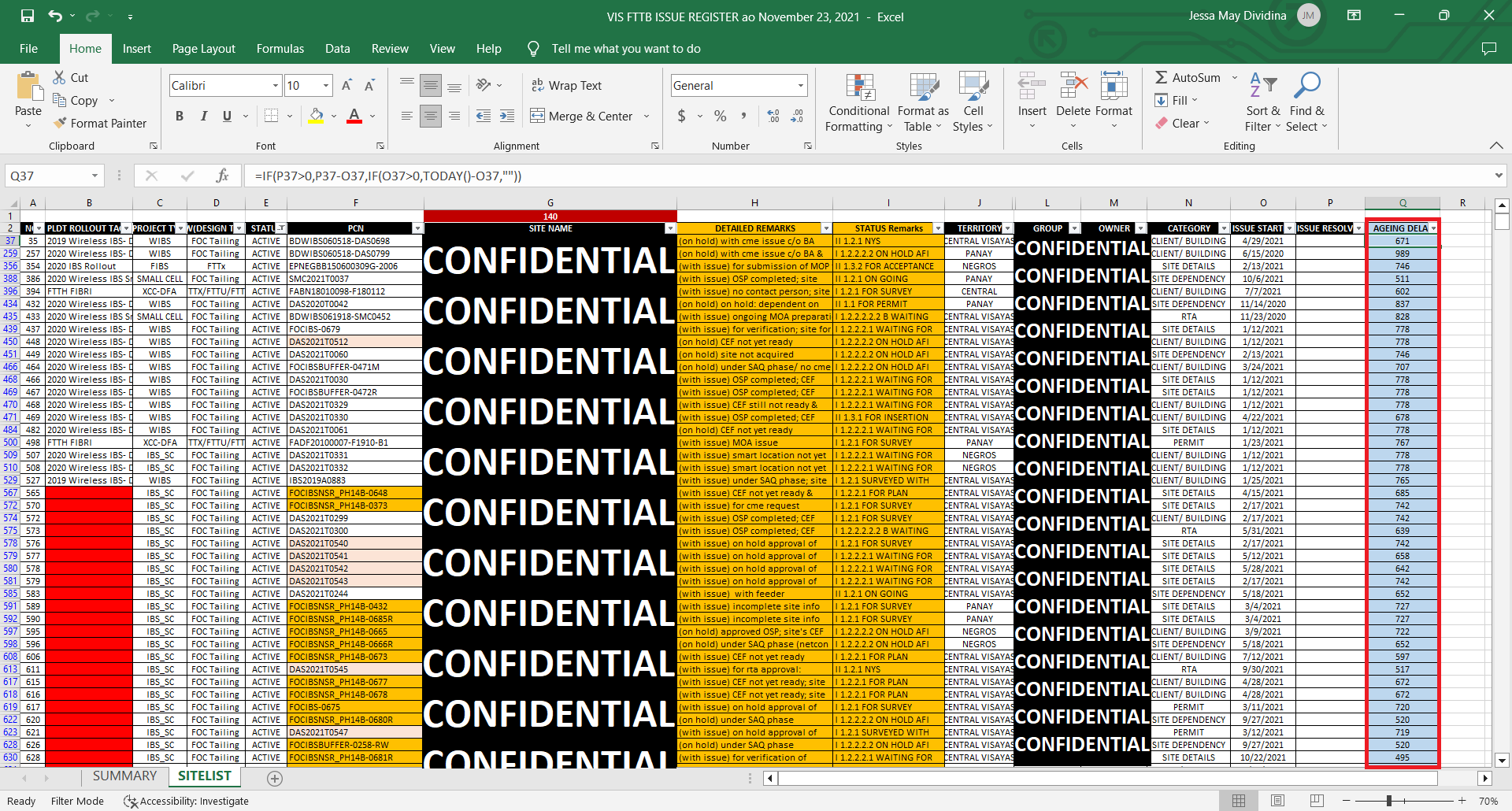The image size is (1512, 811).
Task: Click the Sort & Filter button
Action: (x=1262, y=102)
